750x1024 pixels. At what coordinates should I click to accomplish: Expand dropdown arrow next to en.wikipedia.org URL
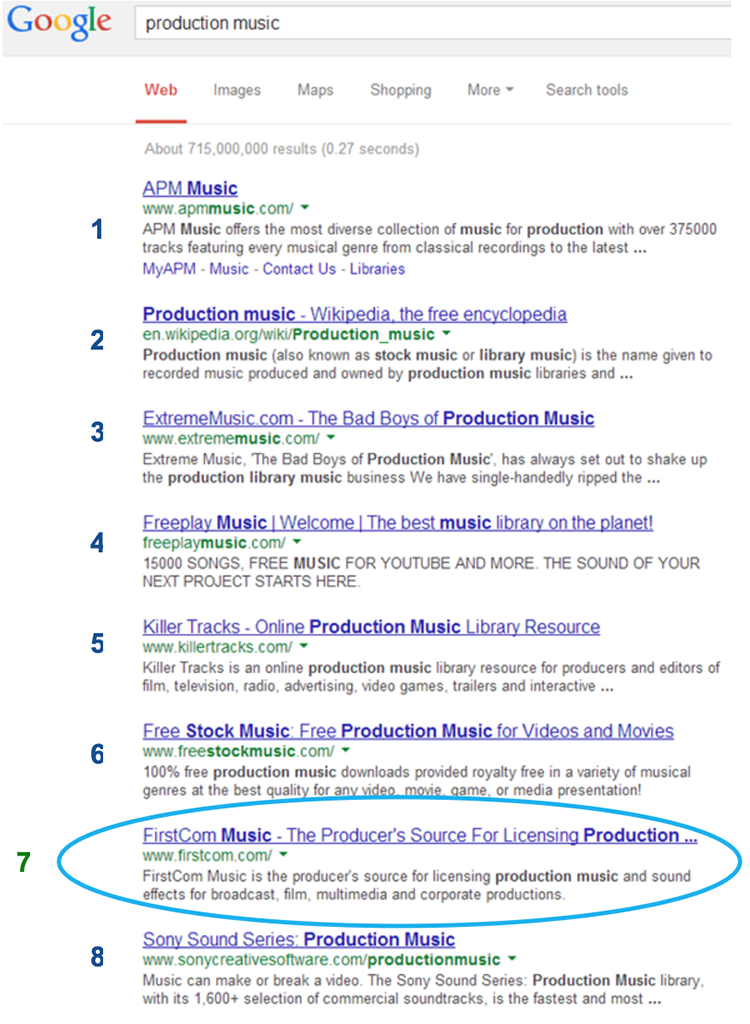tap(446, 334)
